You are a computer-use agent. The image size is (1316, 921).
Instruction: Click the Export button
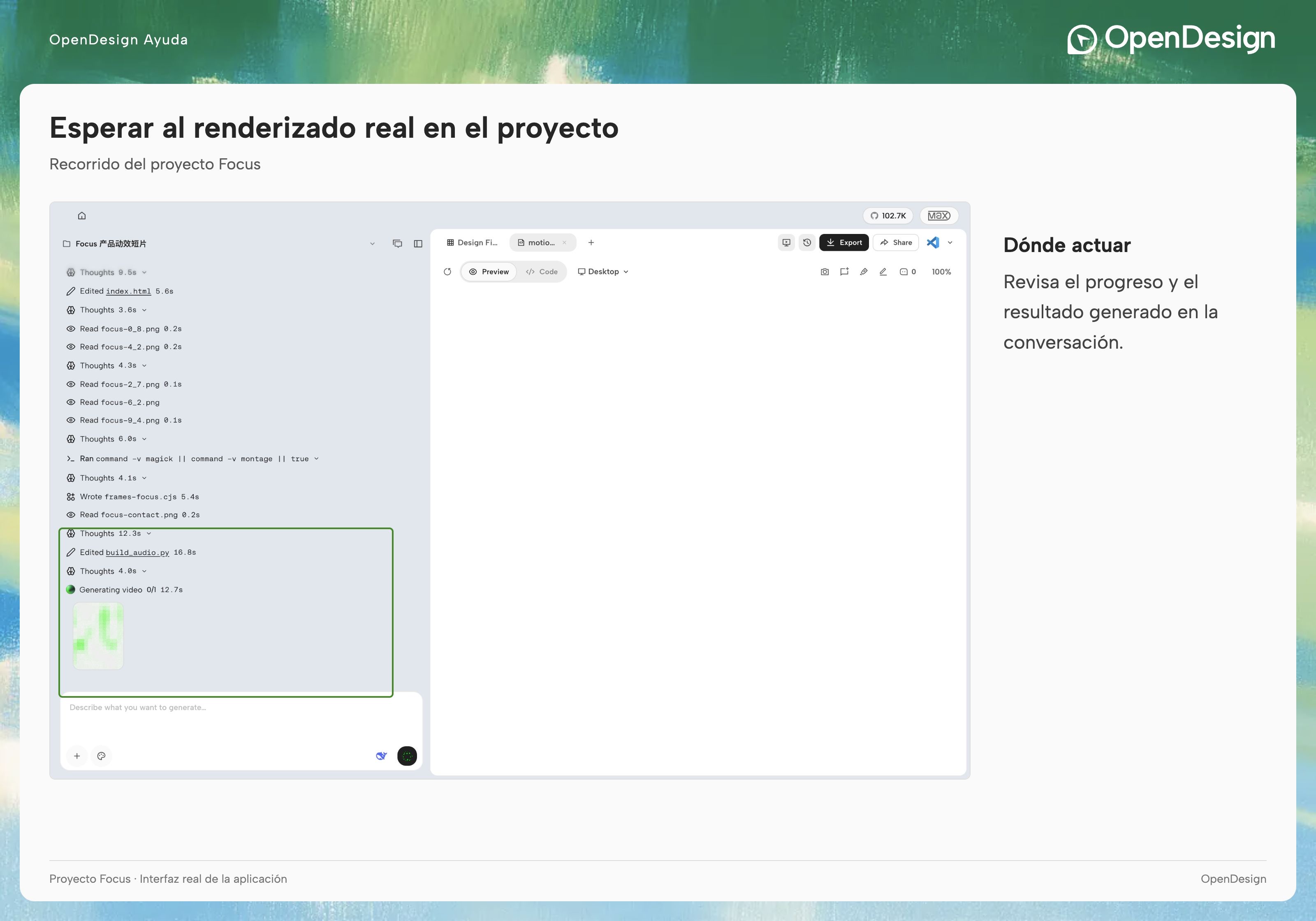pyautogui.click(x=844, y=243)
